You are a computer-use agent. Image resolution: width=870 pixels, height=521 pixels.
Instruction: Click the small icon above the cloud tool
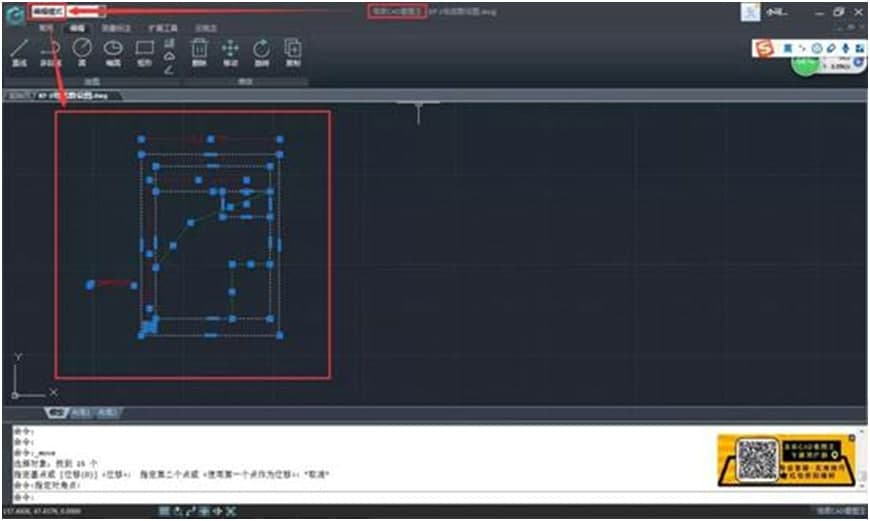coord(170,43)
